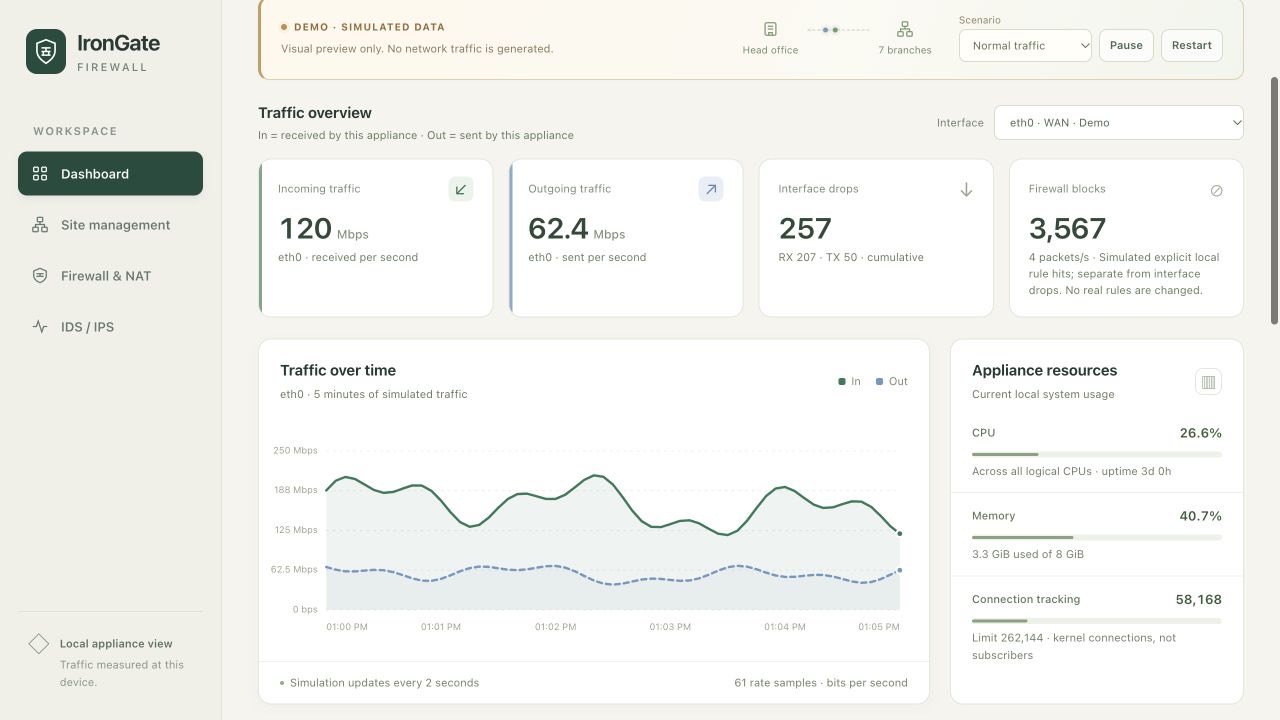Toggle the In series legend

pos(849,381)
